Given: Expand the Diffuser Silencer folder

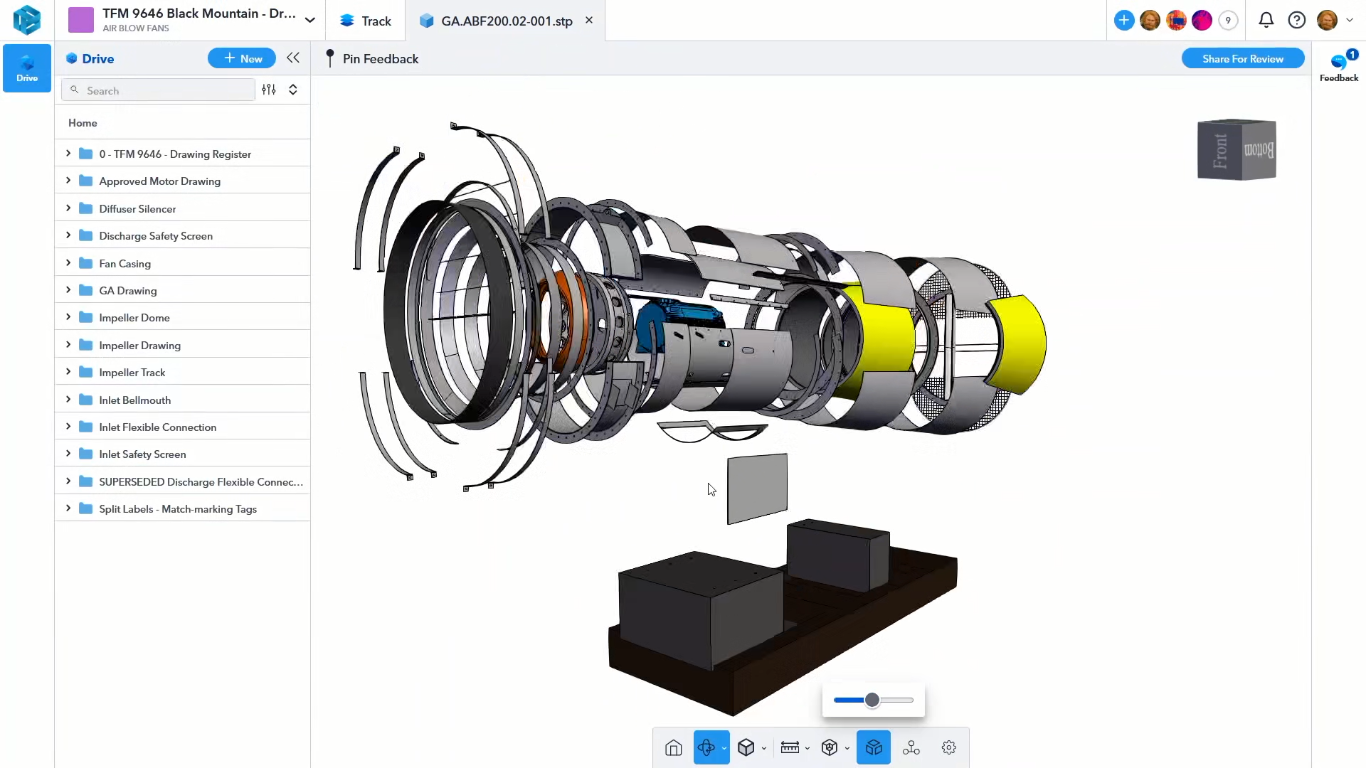Looking at the screenshot, I should (x=68, y=208).
